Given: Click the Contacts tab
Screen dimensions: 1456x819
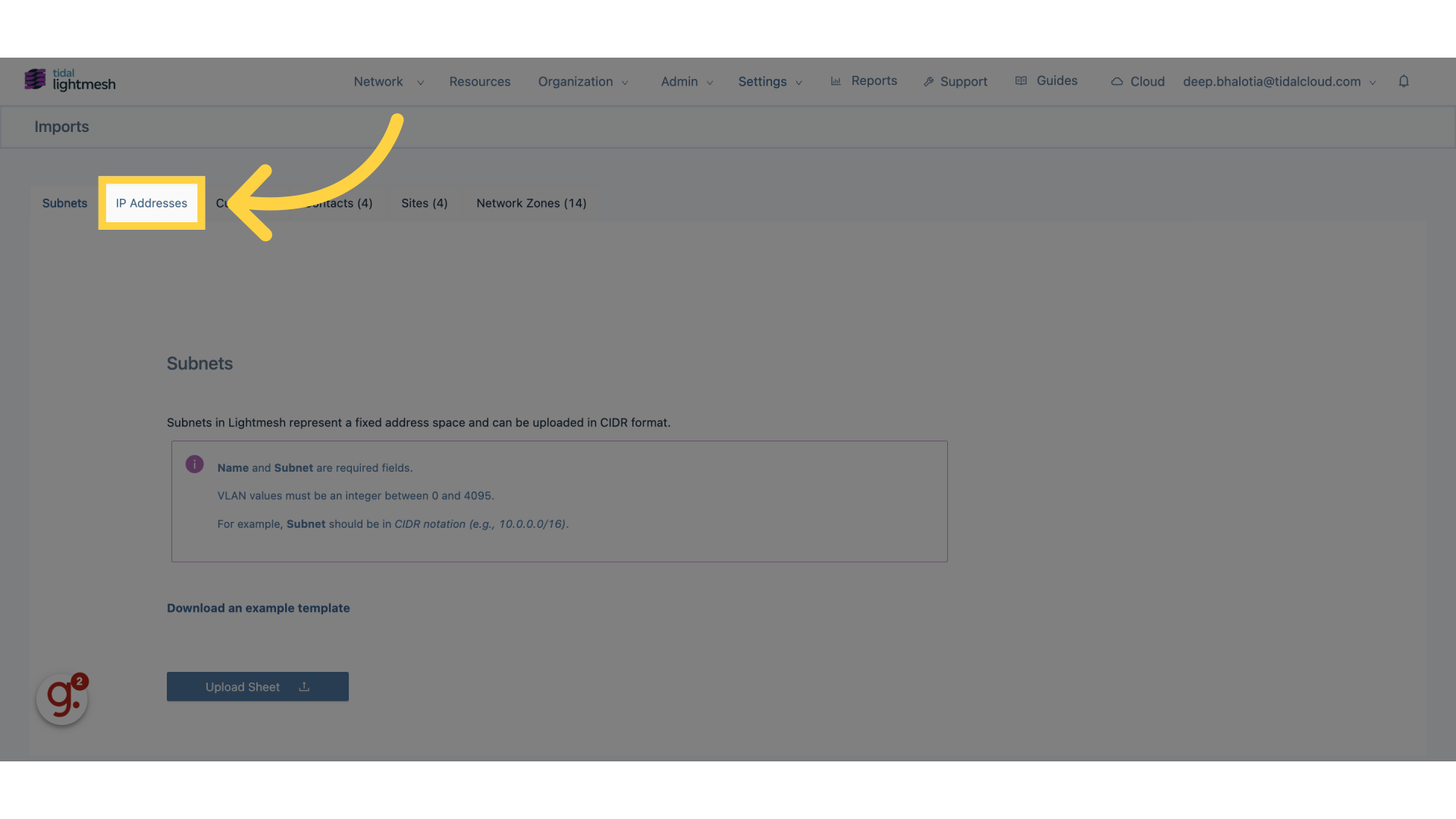Looking at the screenshot, I should [338, 204].
